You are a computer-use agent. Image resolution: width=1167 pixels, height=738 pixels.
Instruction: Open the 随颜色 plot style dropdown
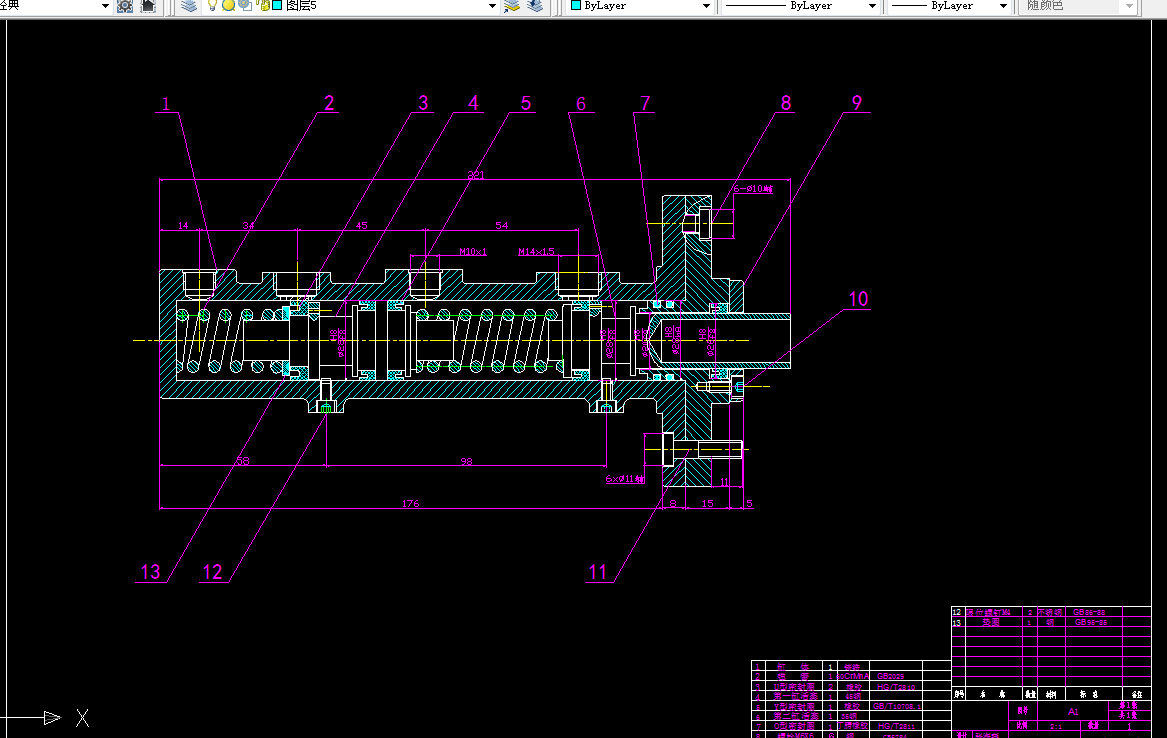click(1129, 6)
